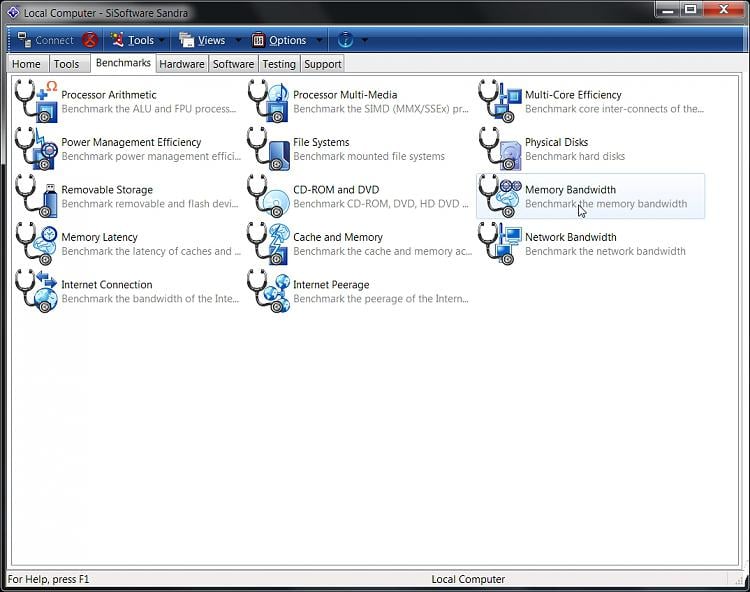
Task: Switch to the Software tab
Action: 233,64
